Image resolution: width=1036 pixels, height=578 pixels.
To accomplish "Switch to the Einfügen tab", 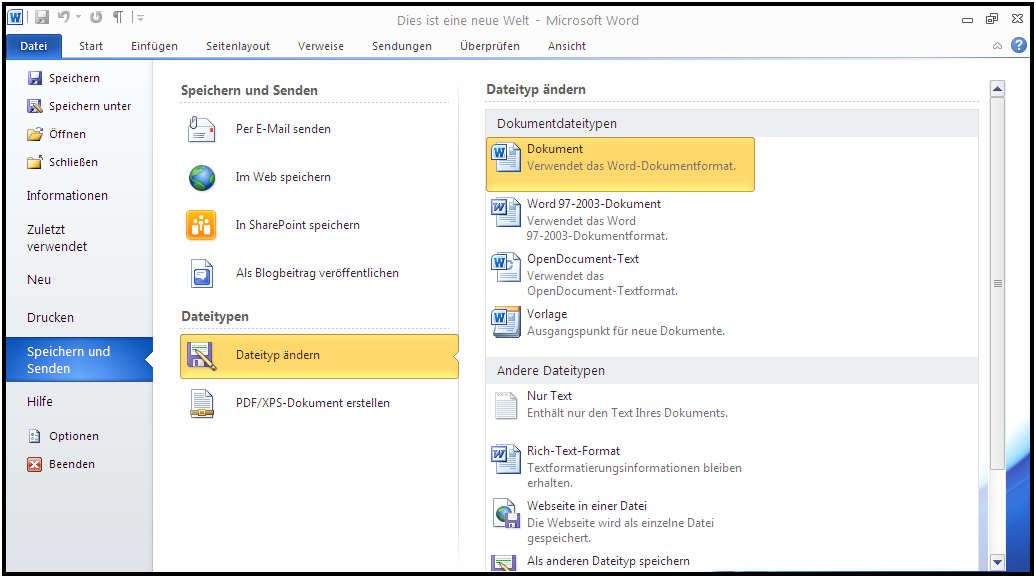I will point(154,46).
